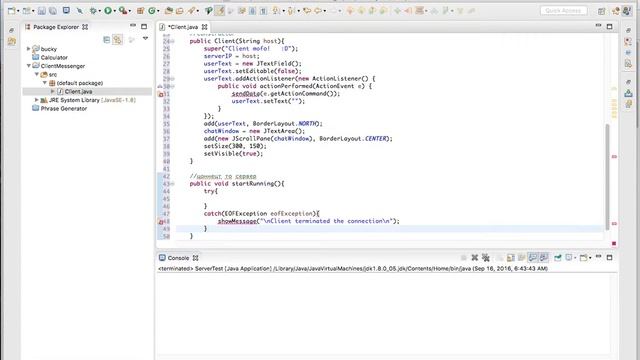The image size is (640, 360).
Task: Click Remove All Terminated Launches icon
Action: tap(486, 258)
